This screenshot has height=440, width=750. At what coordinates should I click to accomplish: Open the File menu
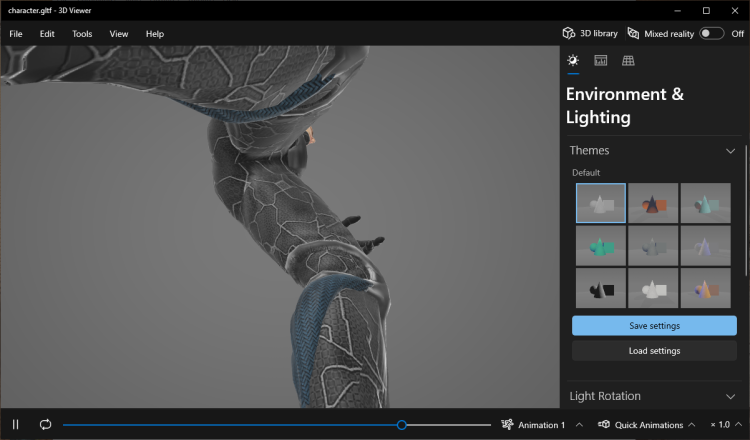click(x=16, y=34)
